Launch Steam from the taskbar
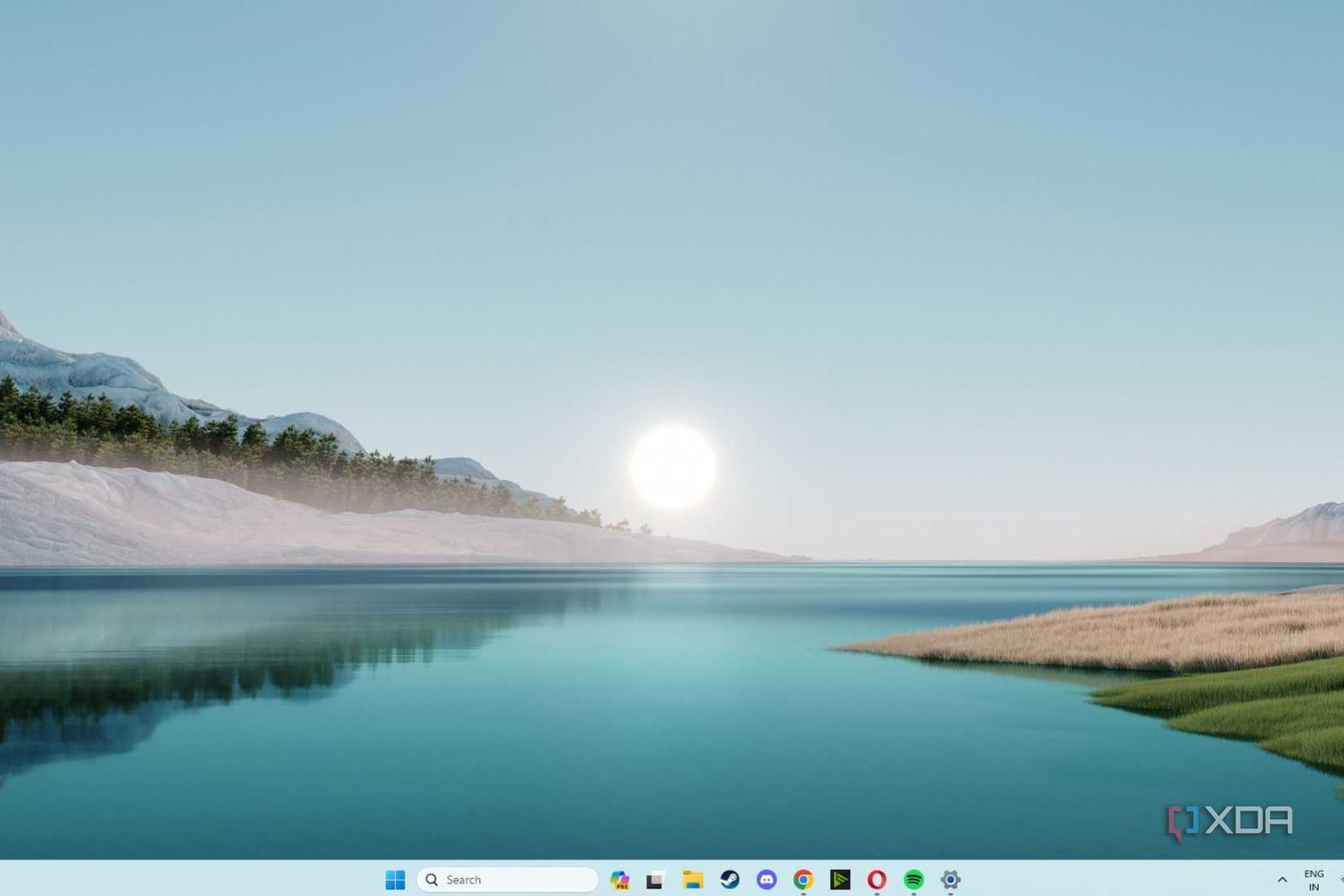Viewport: 1344px width, 896px height. tap(729, 880)
